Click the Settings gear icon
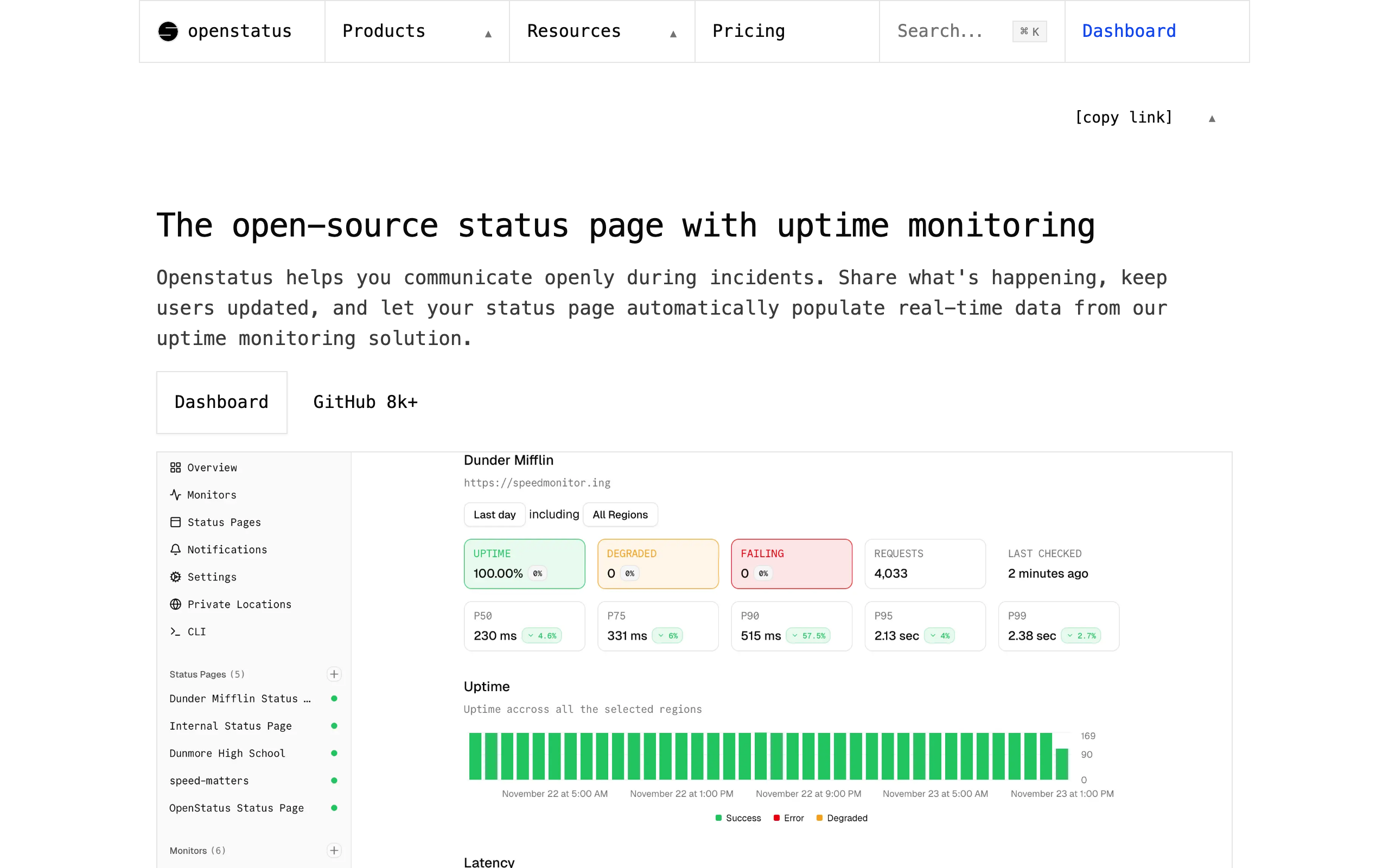 (x=175, y=576)
